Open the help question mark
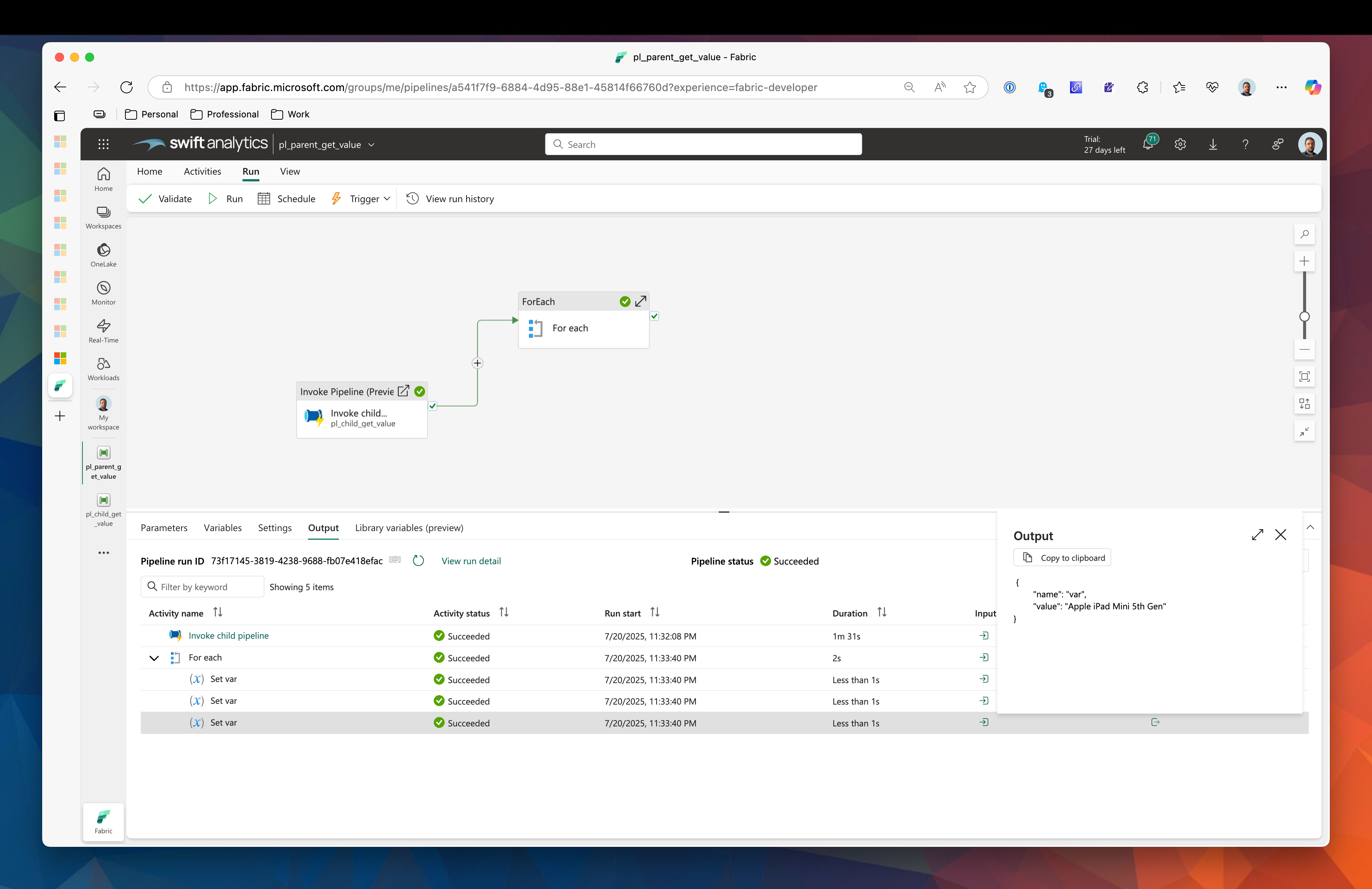 (x=1245, y=144)
